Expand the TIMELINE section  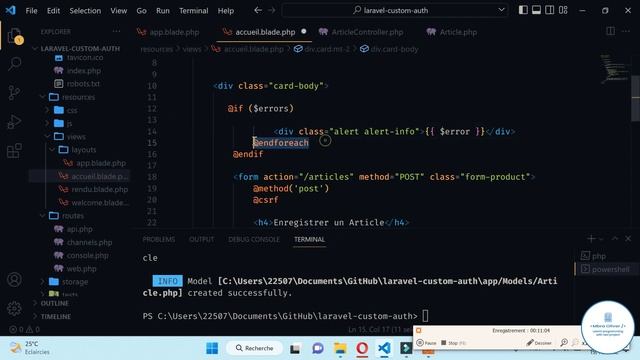coord(56,316)
